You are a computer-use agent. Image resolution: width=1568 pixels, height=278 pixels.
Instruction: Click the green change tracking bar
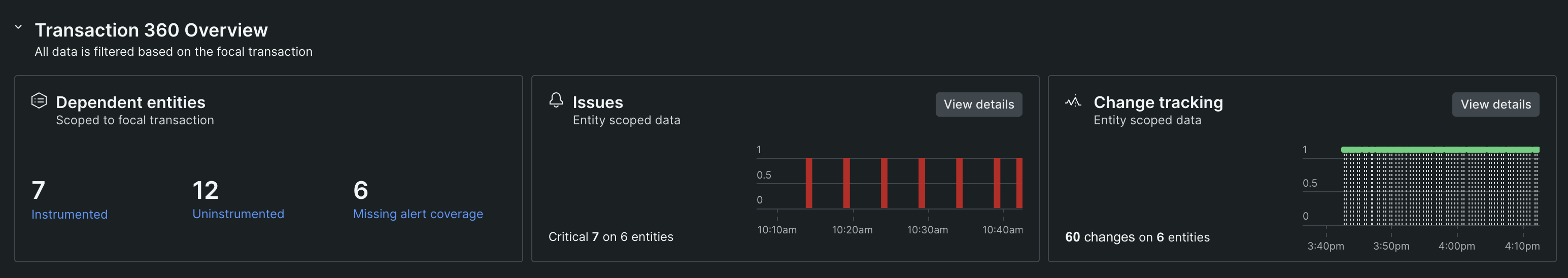[x=1440, y=150]
